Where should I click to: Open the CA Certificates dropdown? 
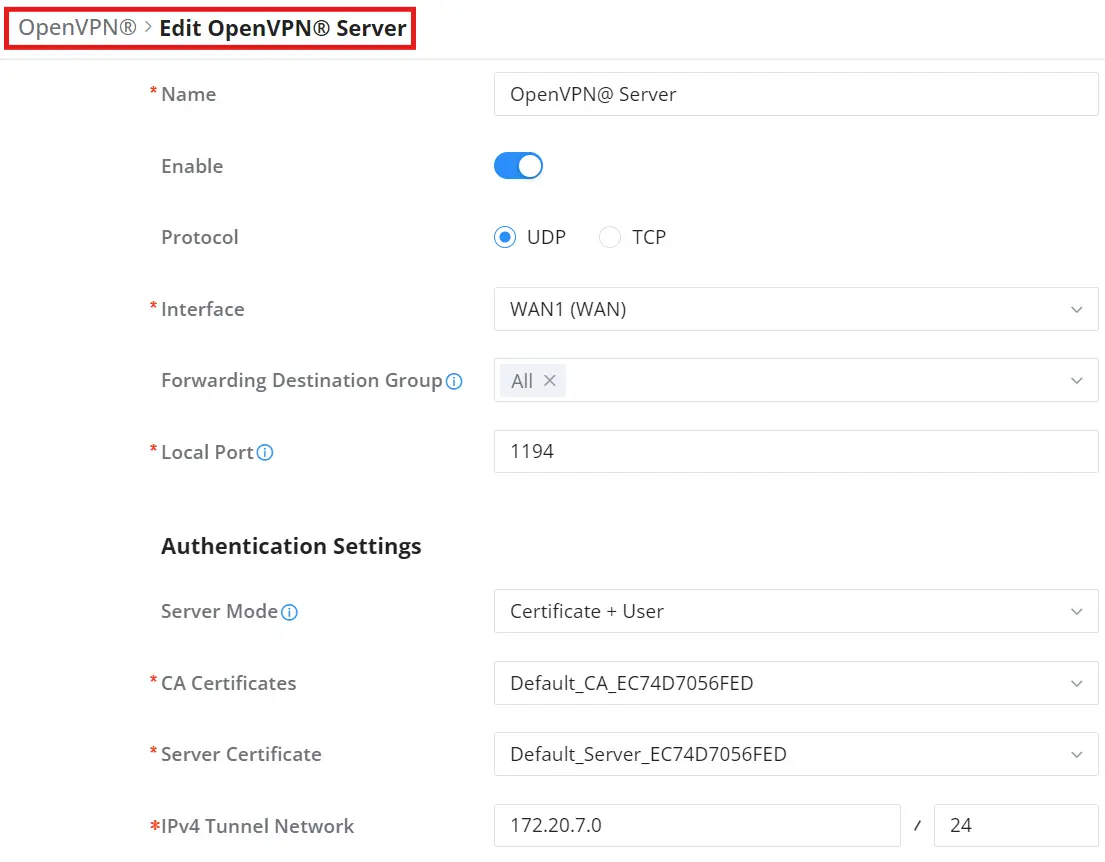[796, 683]
